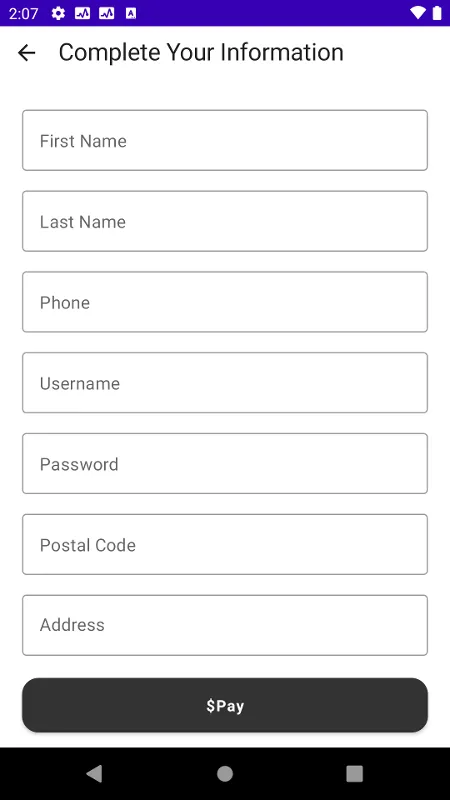Screen dimensions: 450x800
Task: Focus the Password field
Action: 225,463
